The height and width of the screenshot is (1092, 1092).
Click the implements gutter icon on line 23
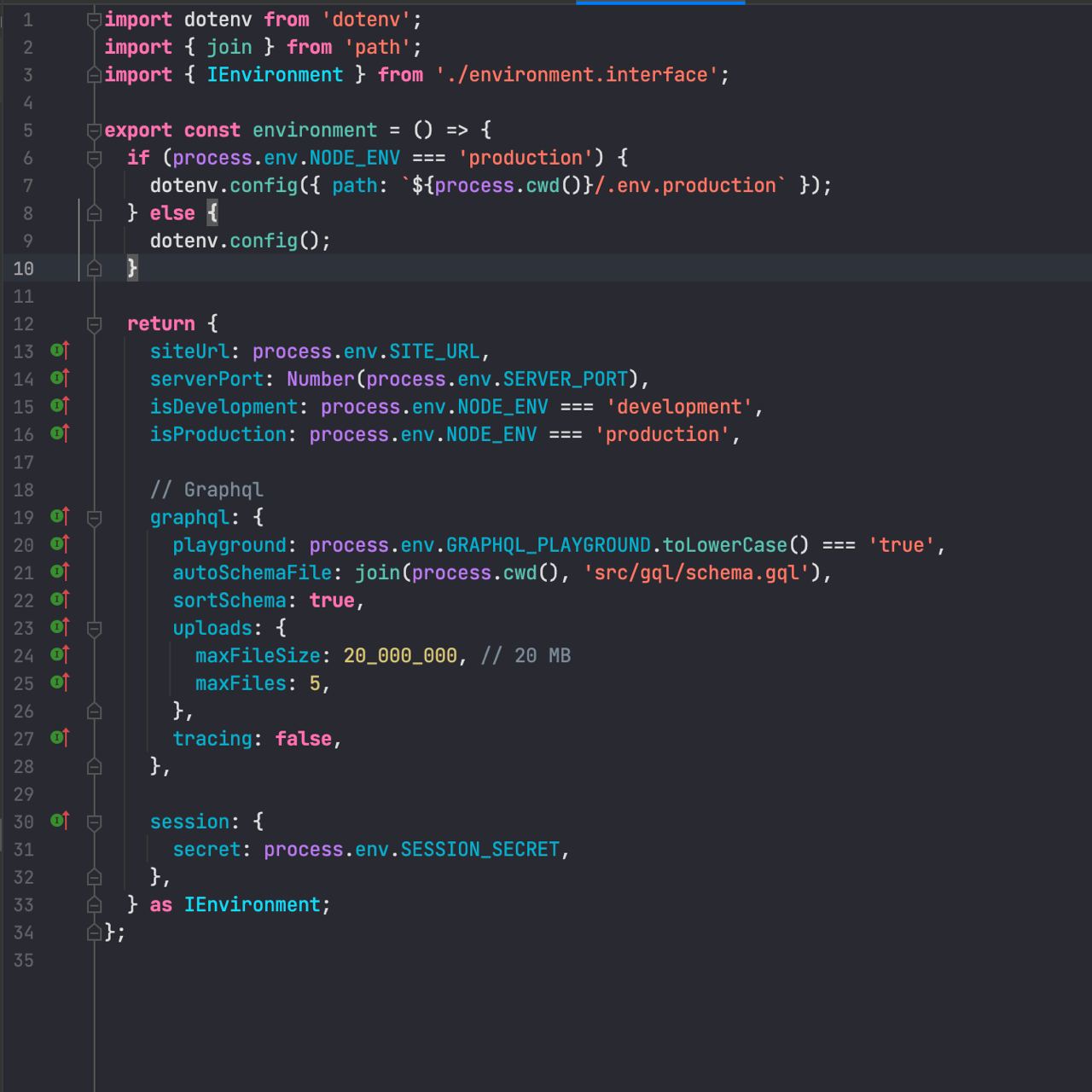59,627
